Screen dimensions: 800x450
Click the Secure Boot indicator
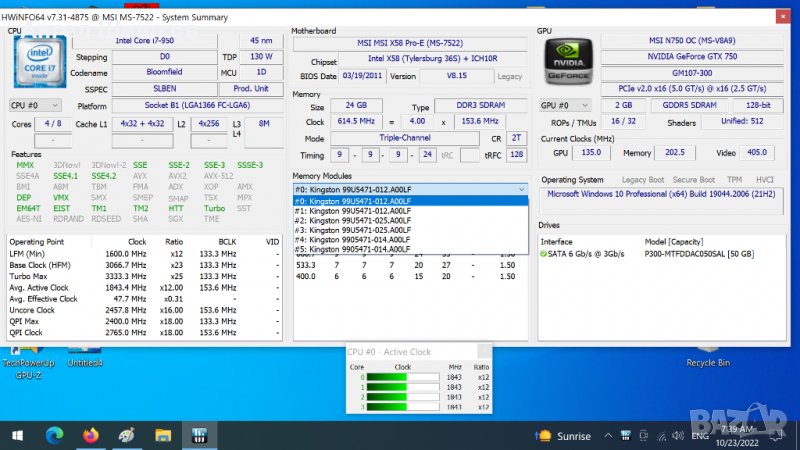click(x=693, y=180)
